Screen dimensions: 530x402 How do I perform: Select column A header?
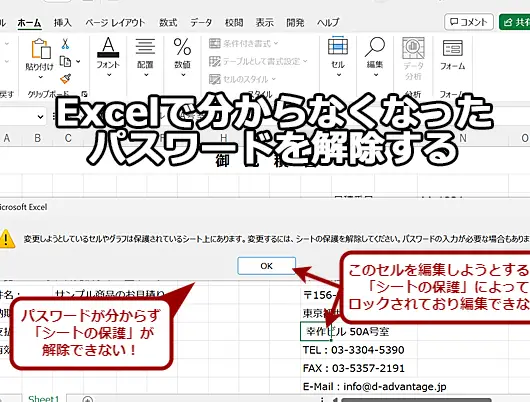click(6, 138)
